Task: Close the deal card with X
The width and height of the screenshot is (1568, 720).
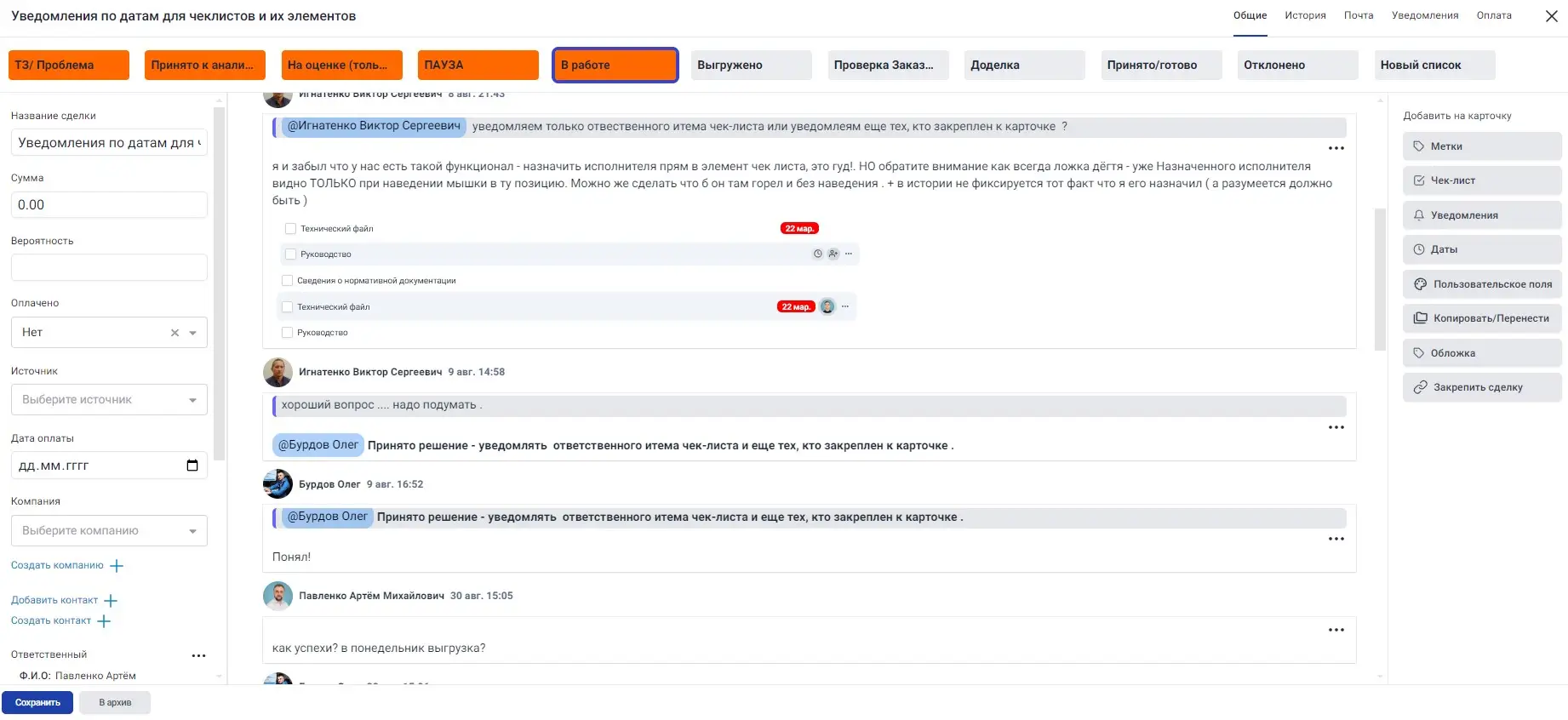Action: pyautogui.click(x=1552, y=16)
